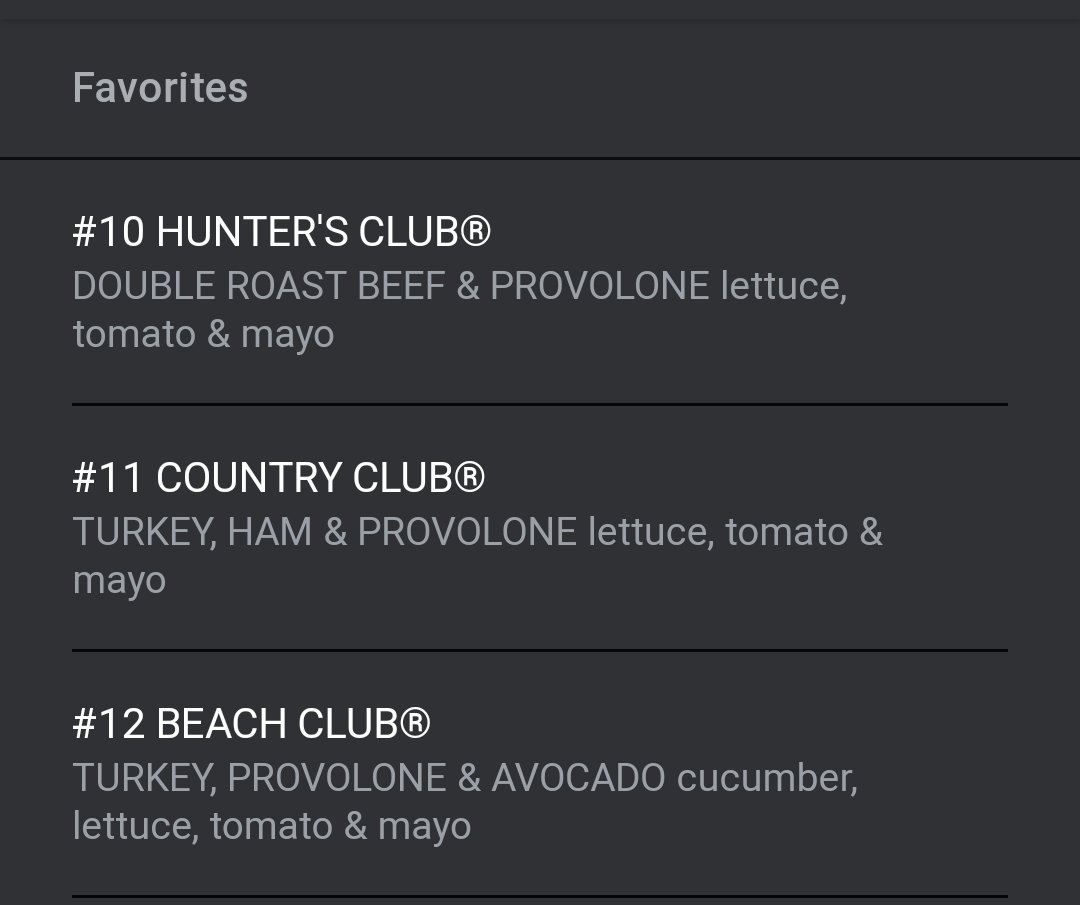Choose the #12 BEACH CLUB sandwich
Screen dimensions: 1080x905
540,774
